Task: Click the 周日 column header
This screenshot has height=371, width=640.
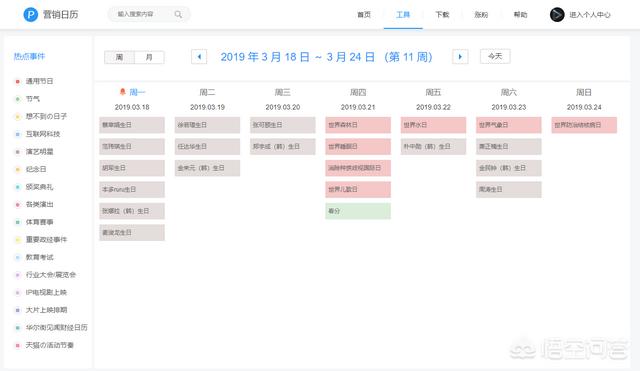Action: tap(584, 92)
